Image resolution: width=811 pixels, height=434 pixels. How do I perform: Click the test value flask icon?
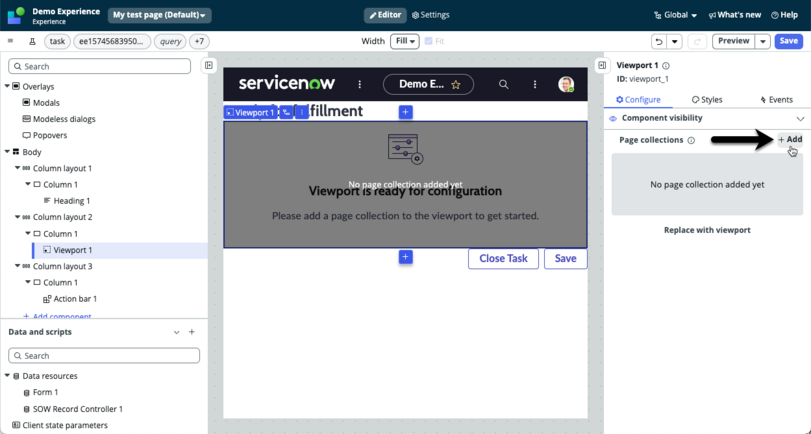click(x=32, y=41)
